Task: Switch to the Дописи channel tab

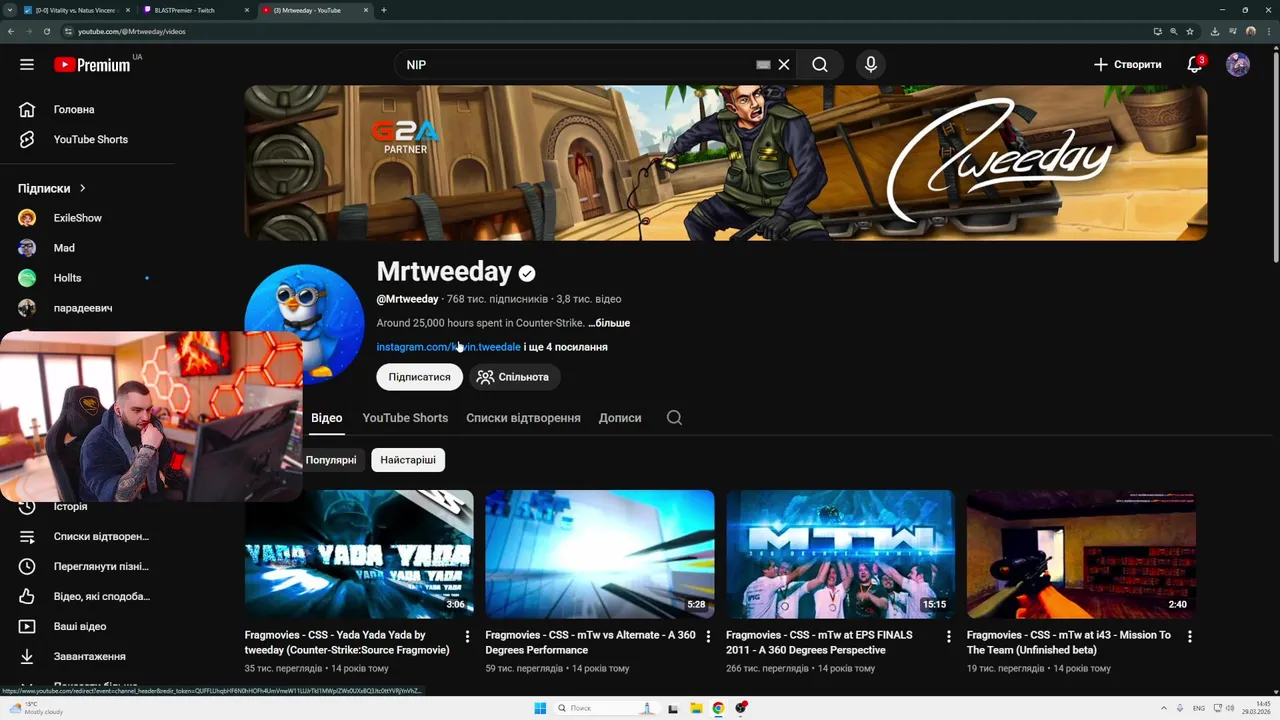Action: (620, 418)
